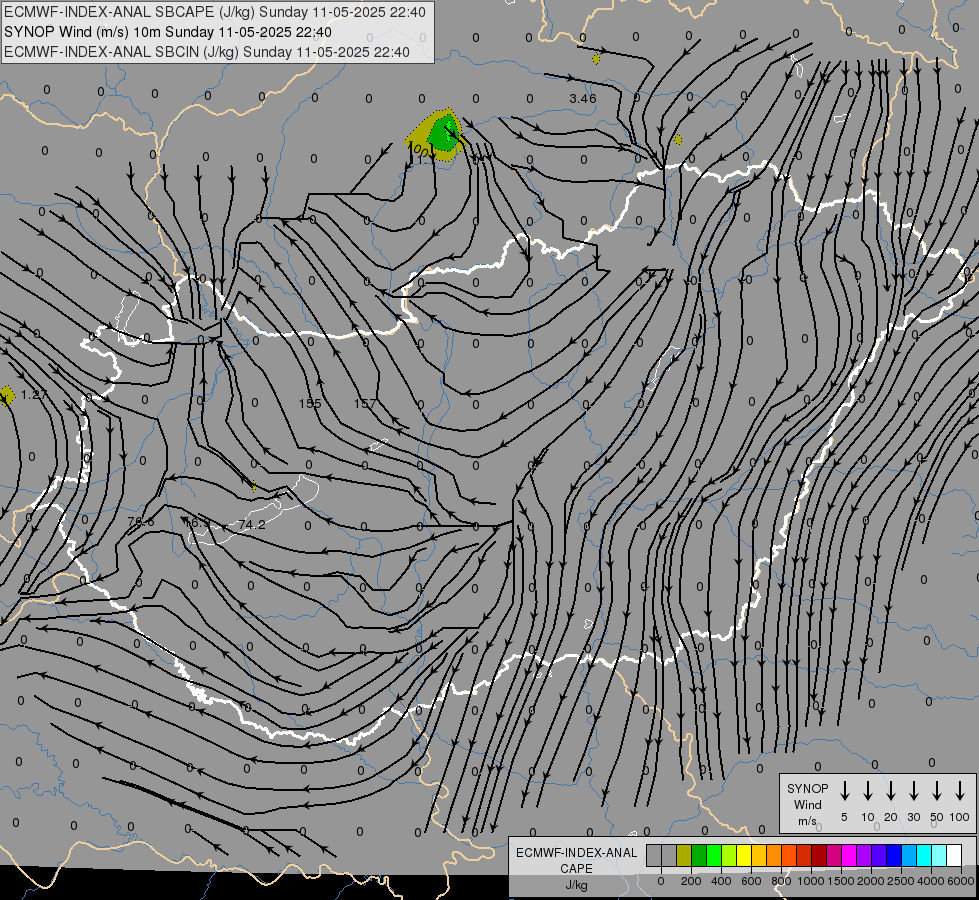Image resolution: width=979 pixels, height=900 pixels.
Task: Click the SYNOP Wind m/s legend title
Action: (x=807, y=804)
